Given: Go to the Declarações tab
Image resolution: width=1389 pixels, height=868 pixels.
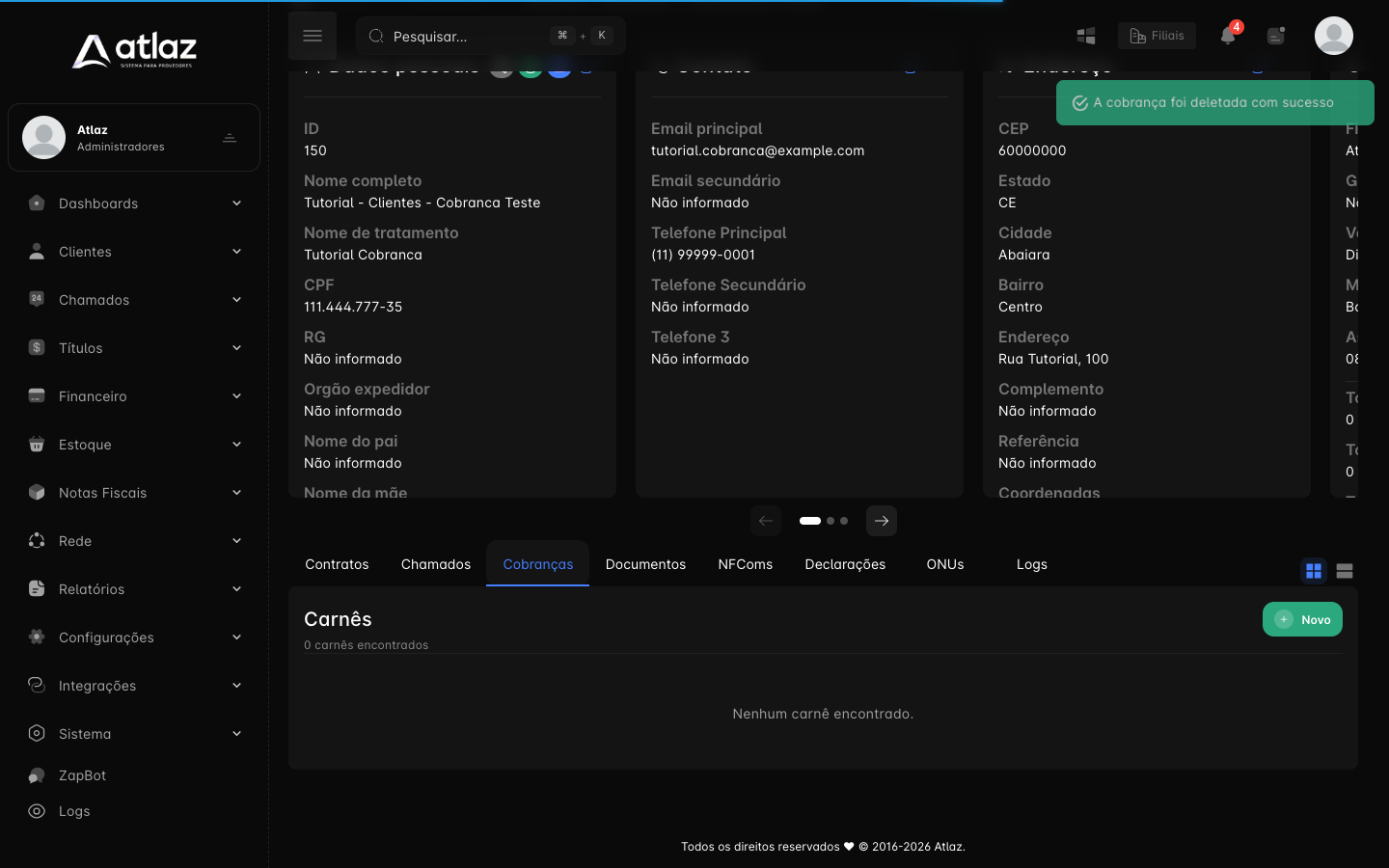Looking at the screenshot, I should coord(845,564).
